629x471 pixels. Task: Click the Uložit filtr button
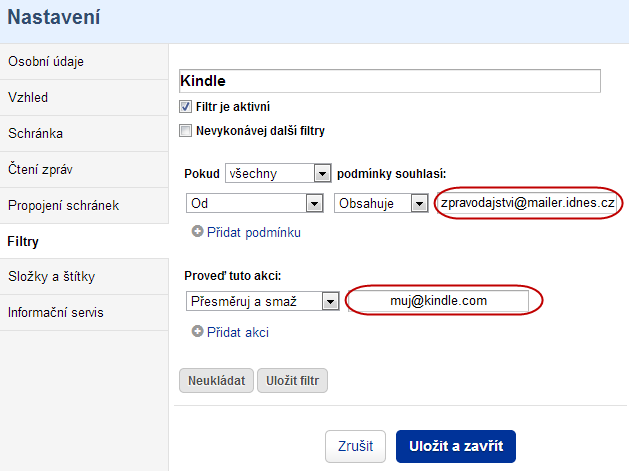[292, 380]
